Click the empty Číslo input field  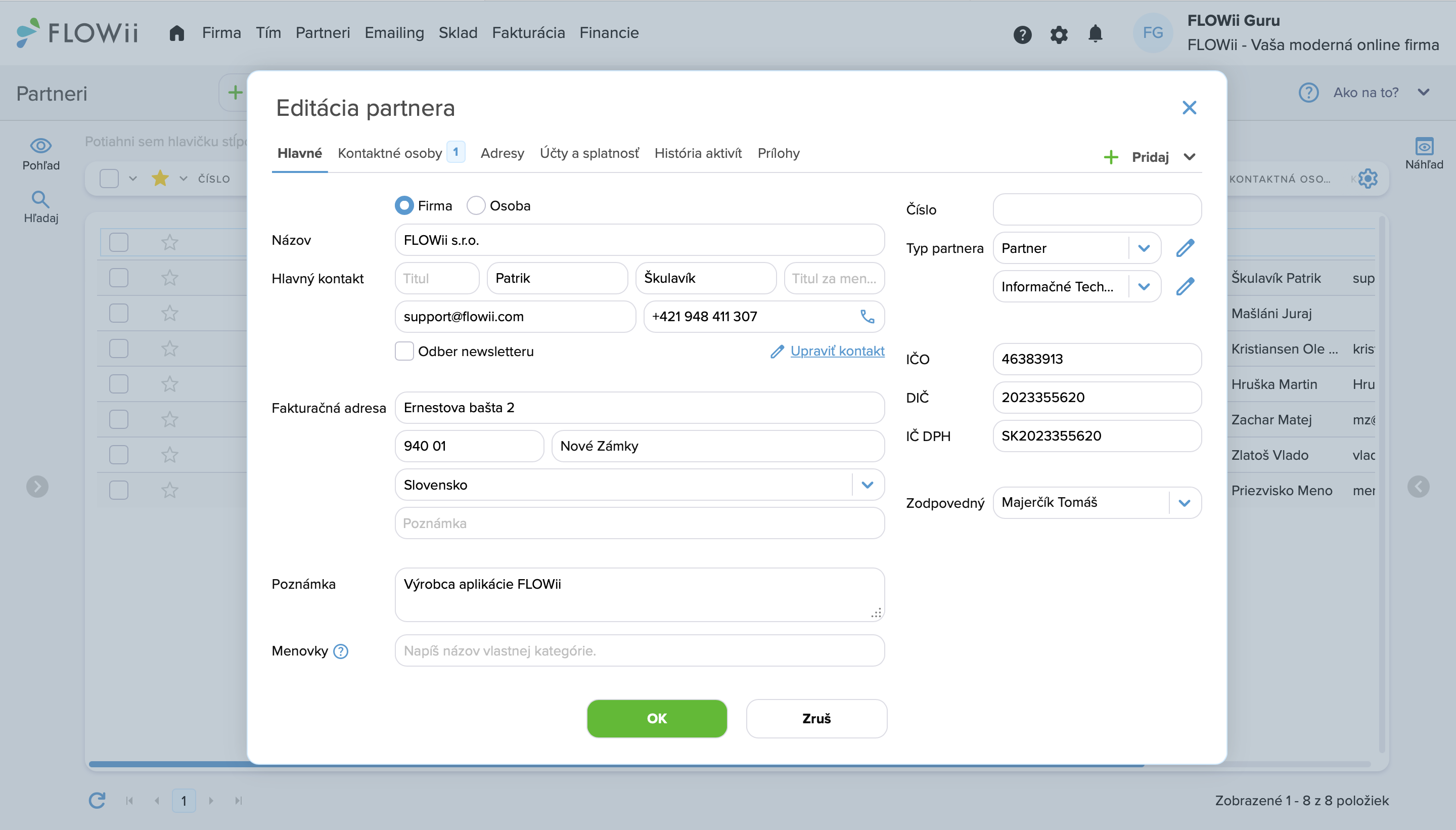coord(1097,210)
